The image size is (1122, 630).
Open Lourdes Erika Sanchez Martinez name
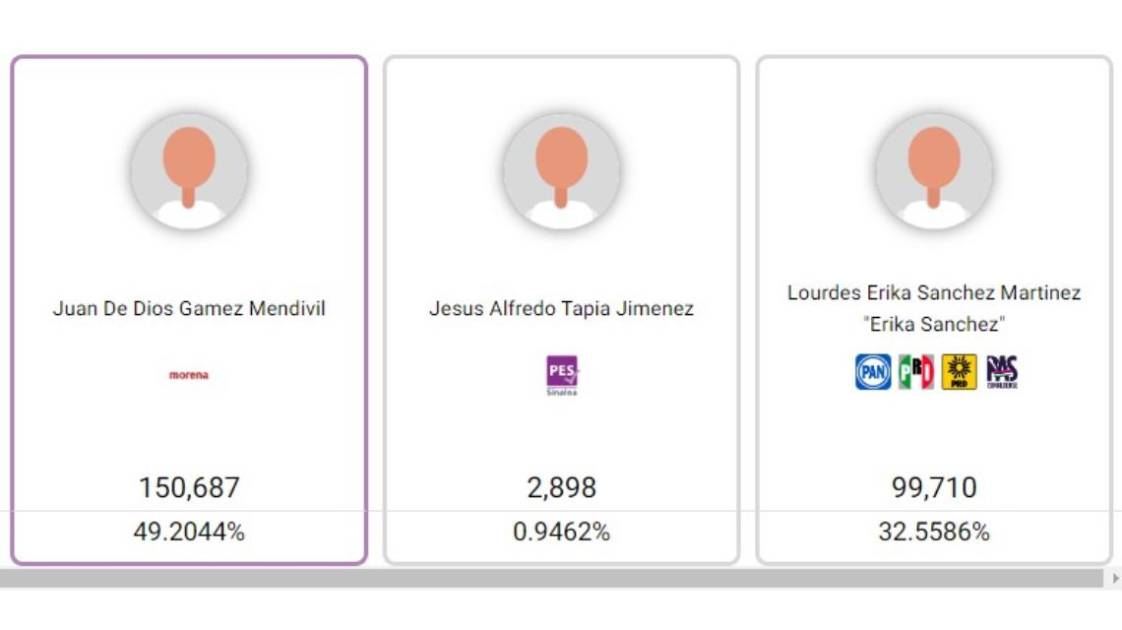(934, 293)
